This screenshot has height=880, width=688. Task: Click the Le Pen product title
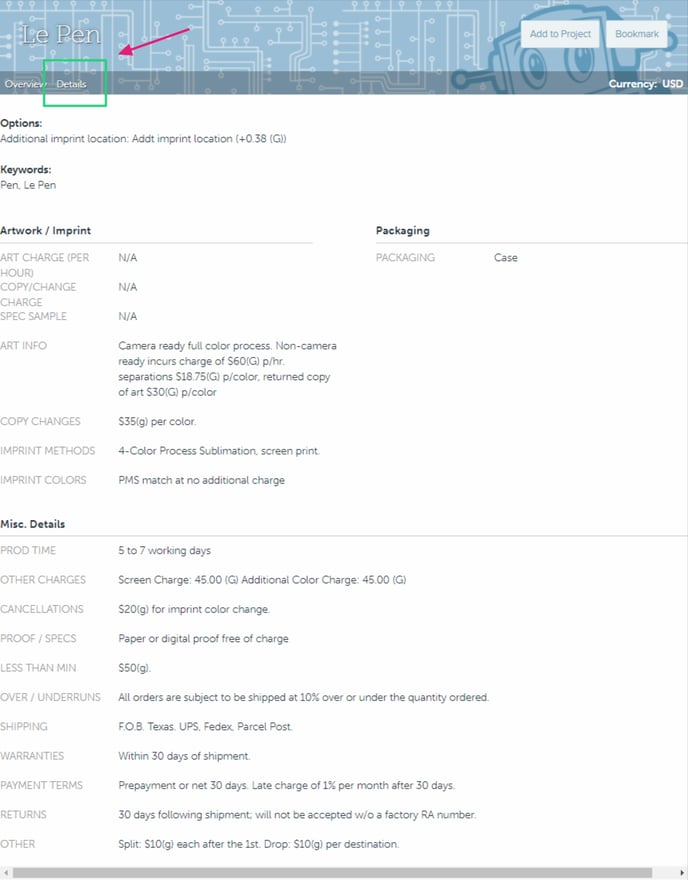pos(62,36)
